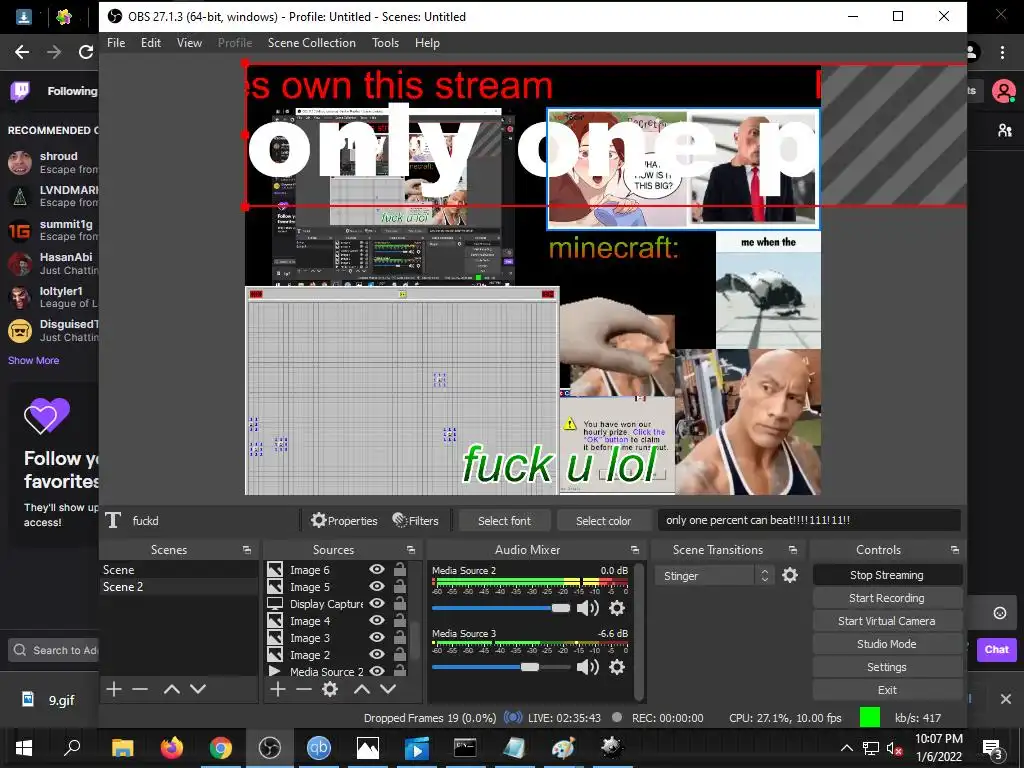The height and width of the screenshot is (768, 1024).
Task: Lock the Image 3 source
Action: pos(400,637)
